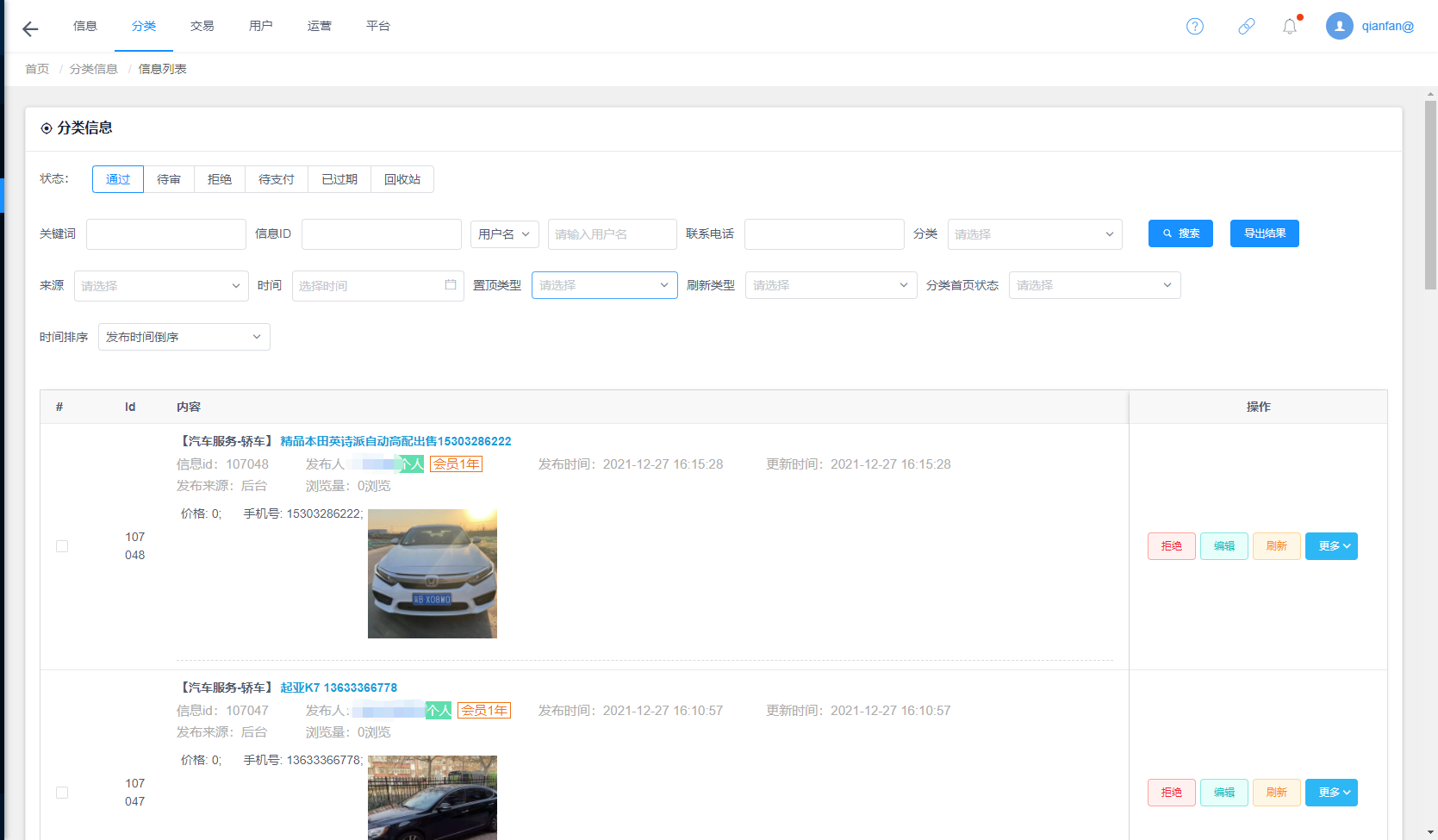This screenshot has width=1438, height=840.
Task: Click the 分类信息 section radio-dot icon
Action: click(x=47, y=128)
